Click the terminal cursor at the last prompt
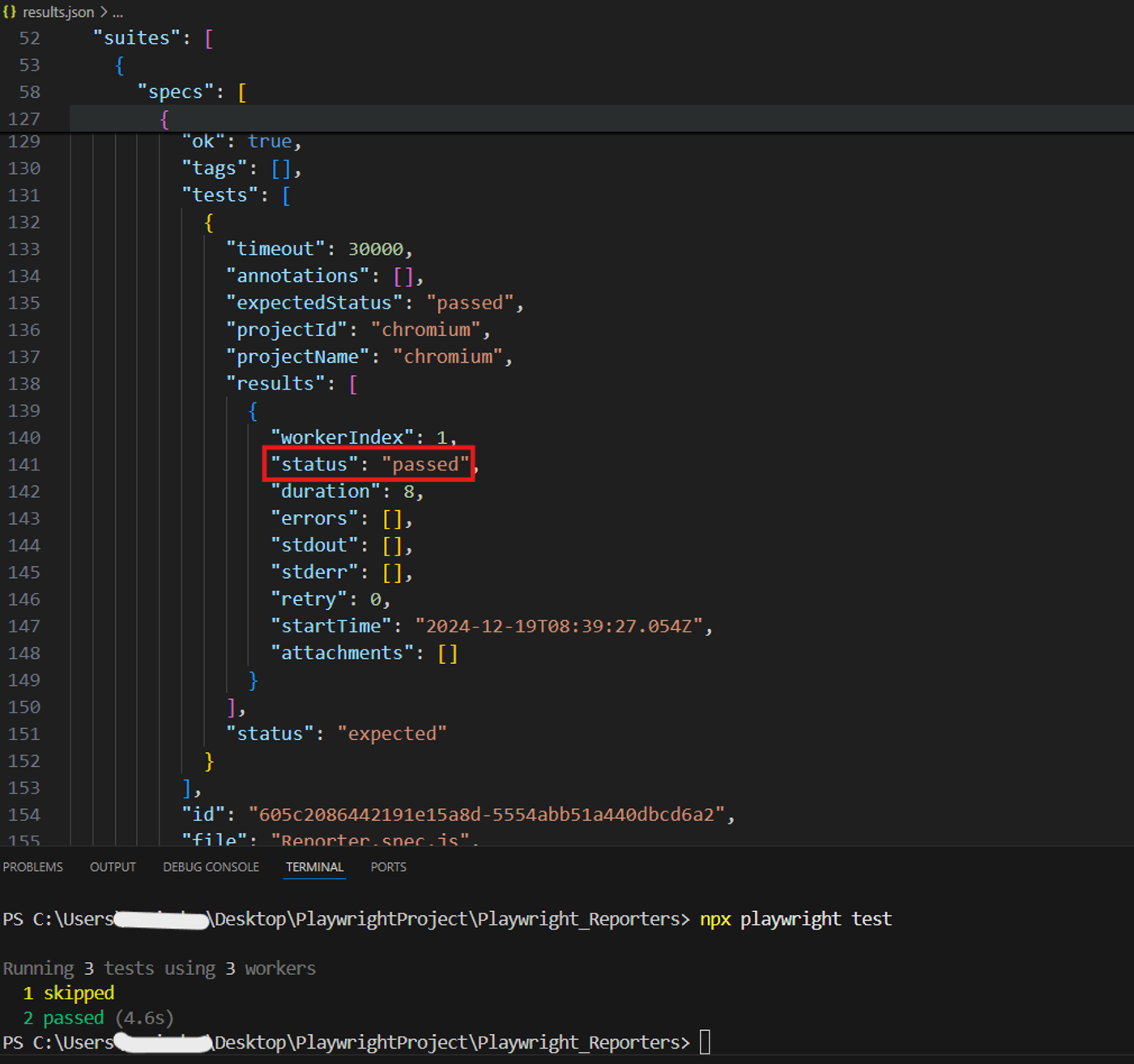 click(705, 1042)
